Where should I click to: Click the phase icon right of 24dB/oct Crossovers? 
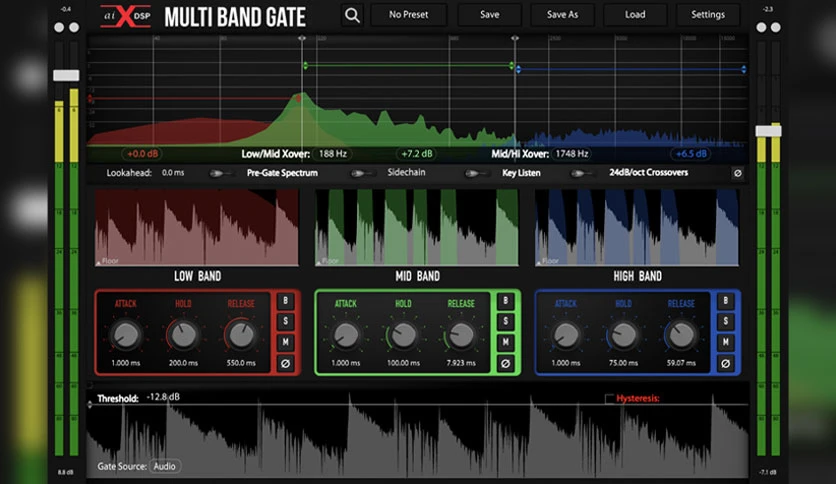point(737,173)
